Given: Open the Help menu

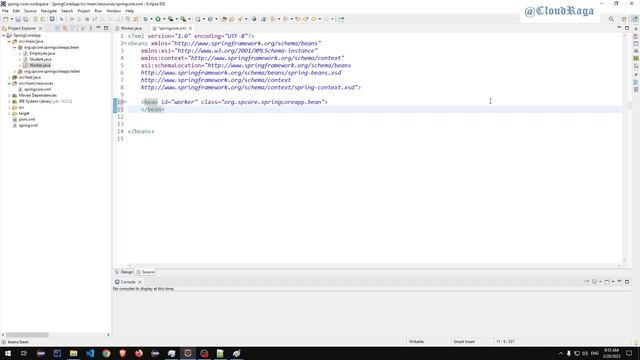Looking at the screenshot, I should tap(129, 11).
